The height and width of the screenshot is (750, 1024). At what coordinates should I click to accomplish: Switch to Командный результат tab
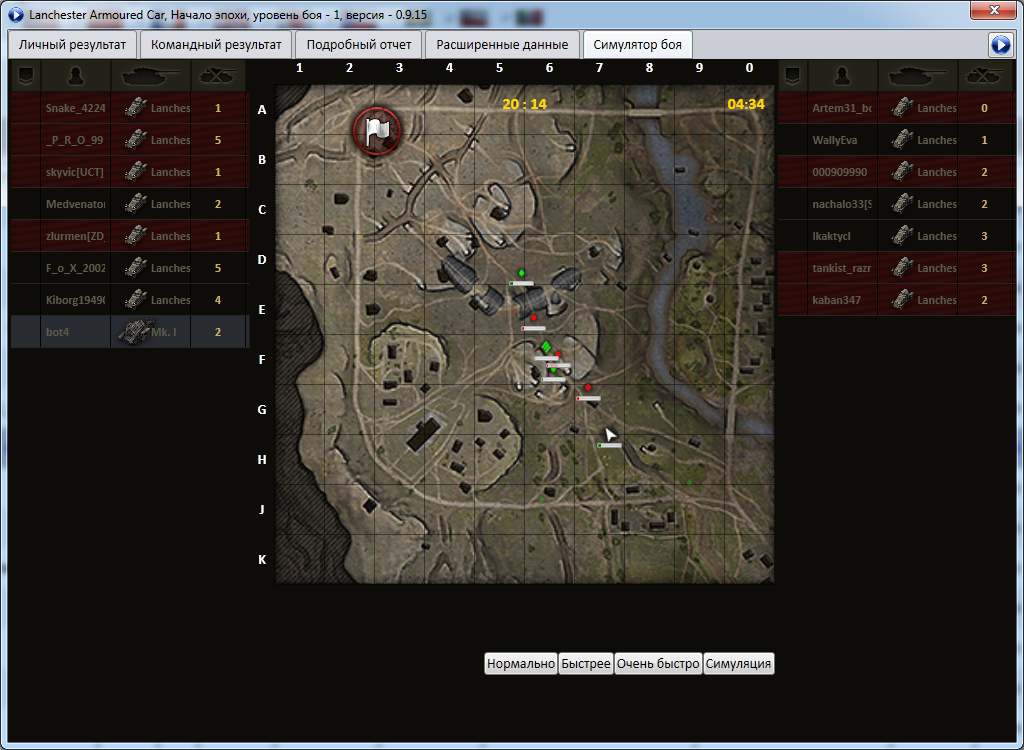point(216,45)
